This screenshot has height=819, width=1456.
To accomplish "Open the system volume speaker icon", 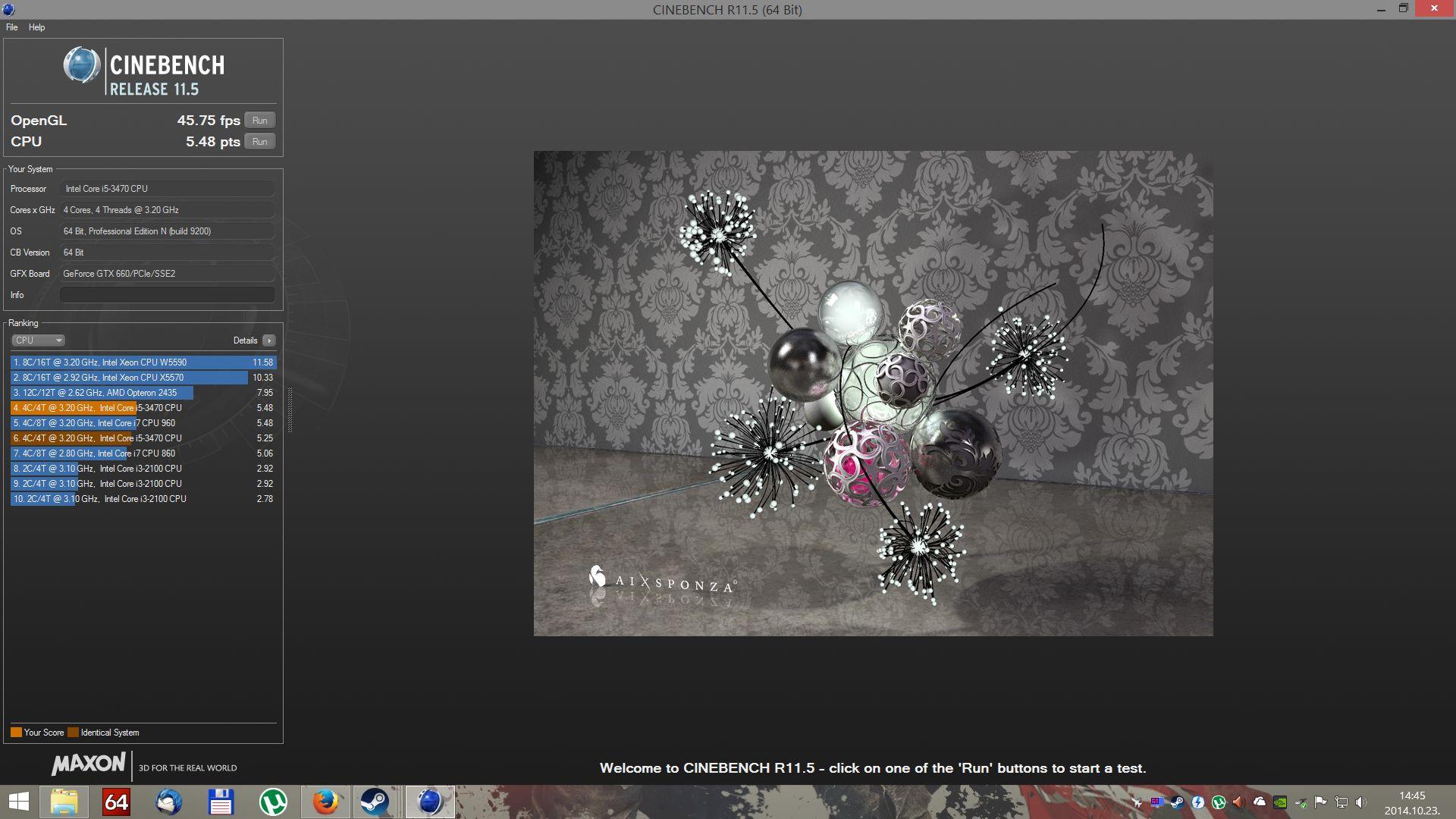I will click(1361, 802).
